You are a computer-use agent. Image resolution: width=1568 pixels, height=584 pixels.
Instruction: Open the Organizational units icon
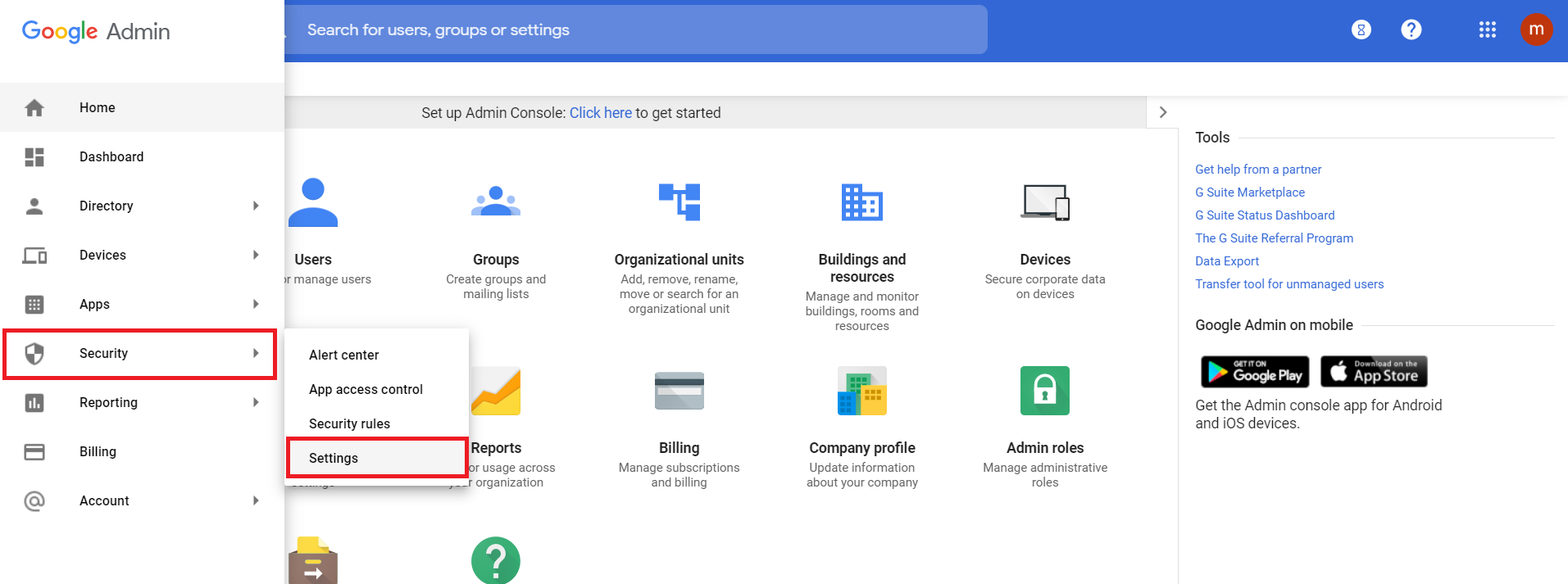tap(679, 201)
